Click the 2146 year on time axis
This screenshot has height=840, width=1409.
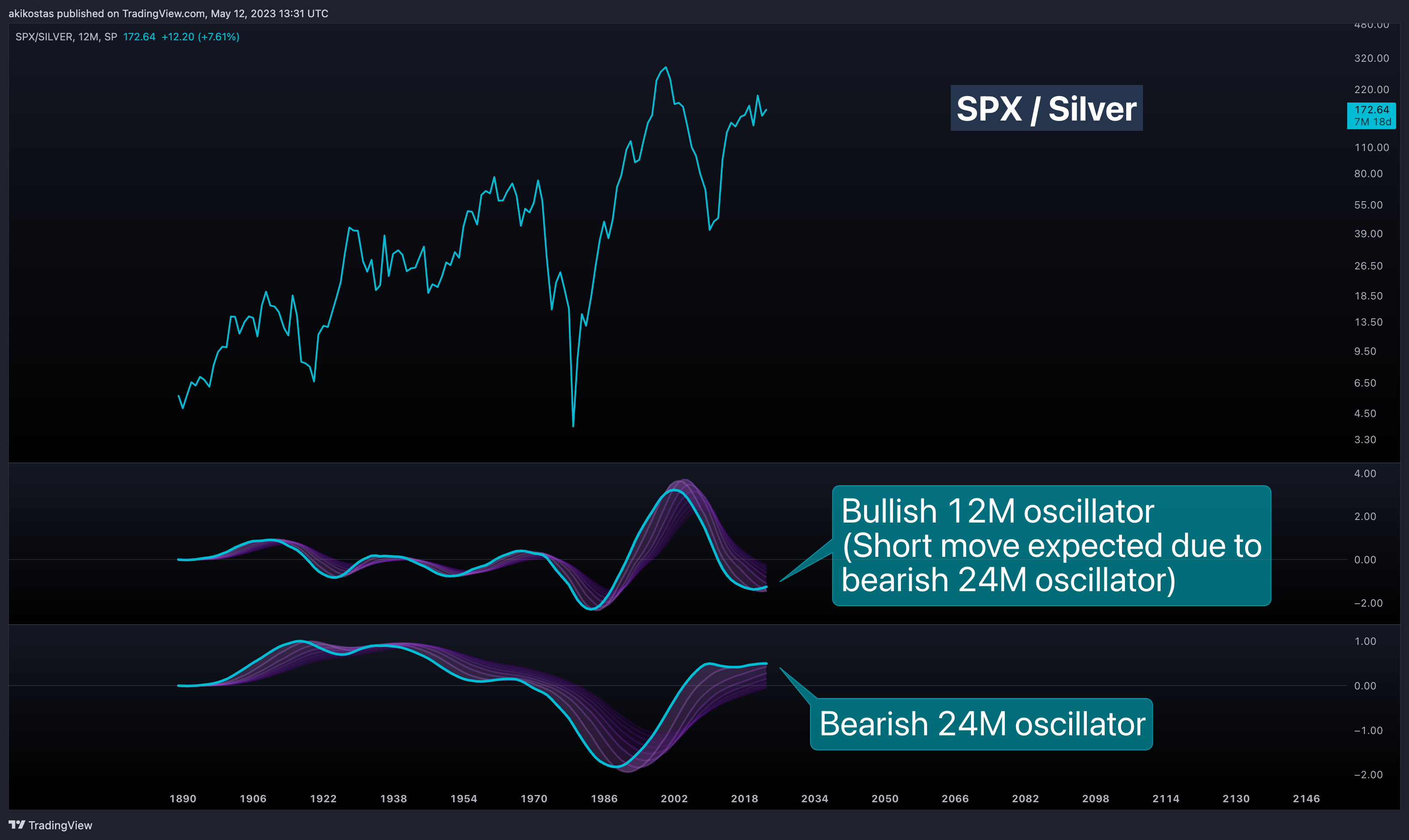point(1306,799)
